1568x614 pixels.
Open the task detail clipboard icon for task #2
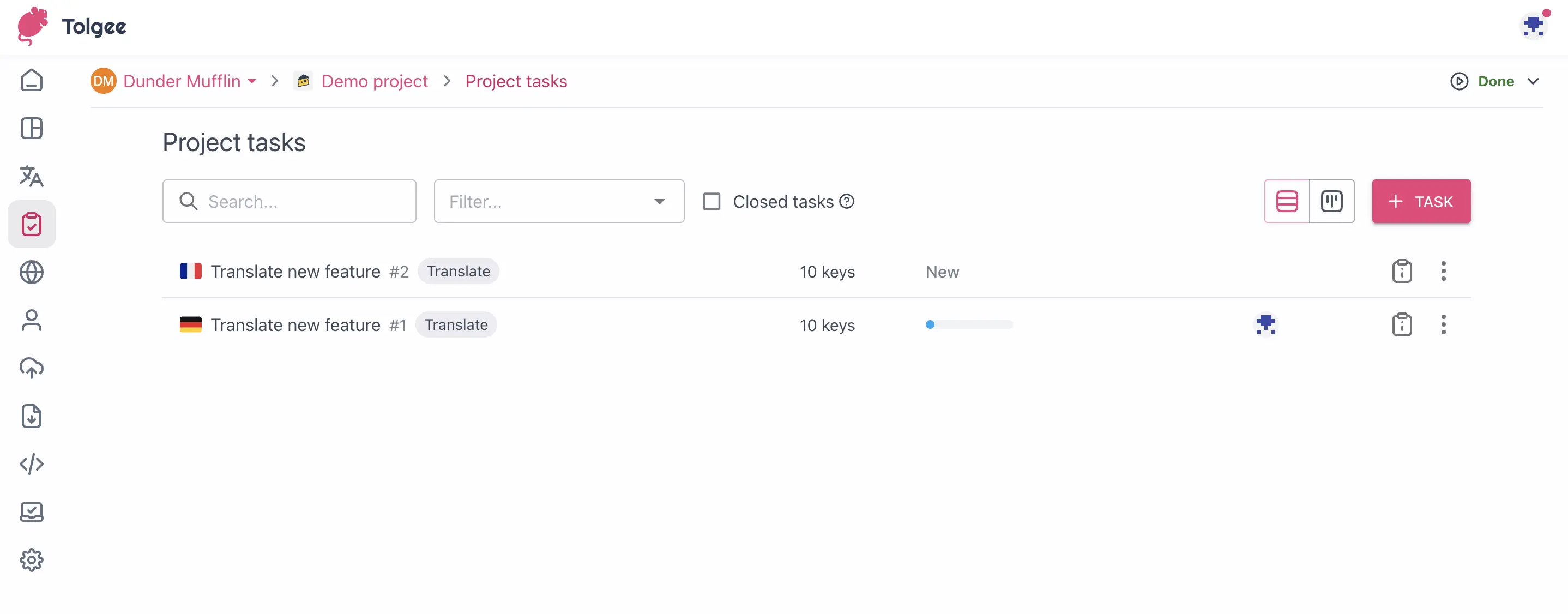(1402, 271)
